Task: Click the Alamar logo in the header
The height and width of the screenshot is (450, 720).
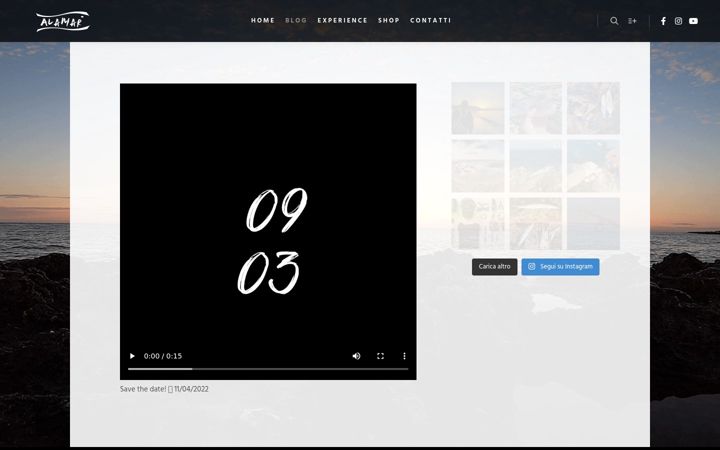Action: 63,21
